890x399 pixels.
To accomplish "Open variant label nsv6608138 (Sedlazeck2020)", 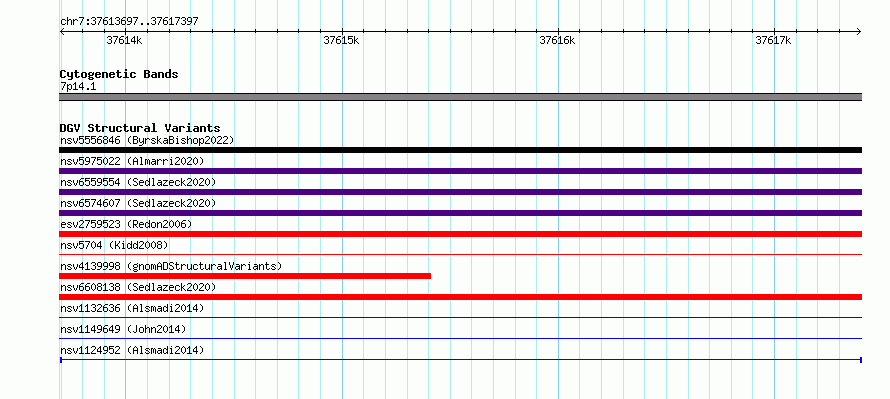I will pyautogui.click(x=138, y=287).
